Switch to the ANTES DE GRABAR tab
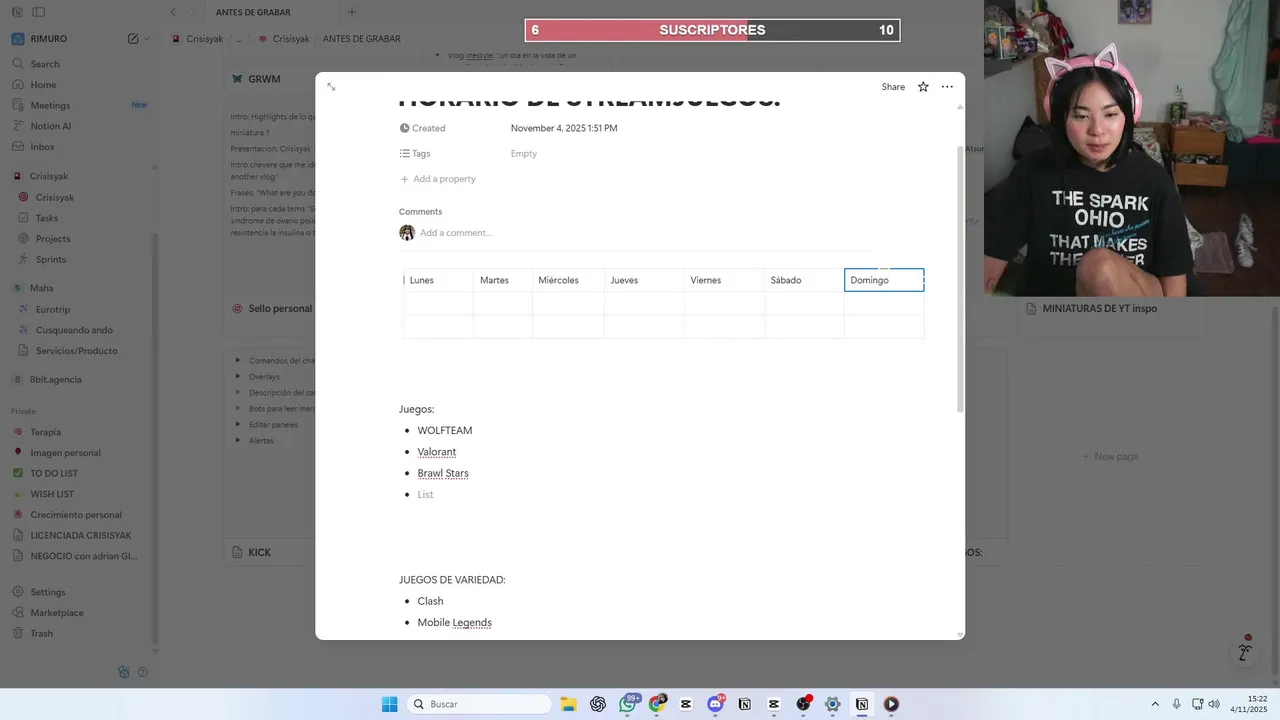 coord(253,12)
